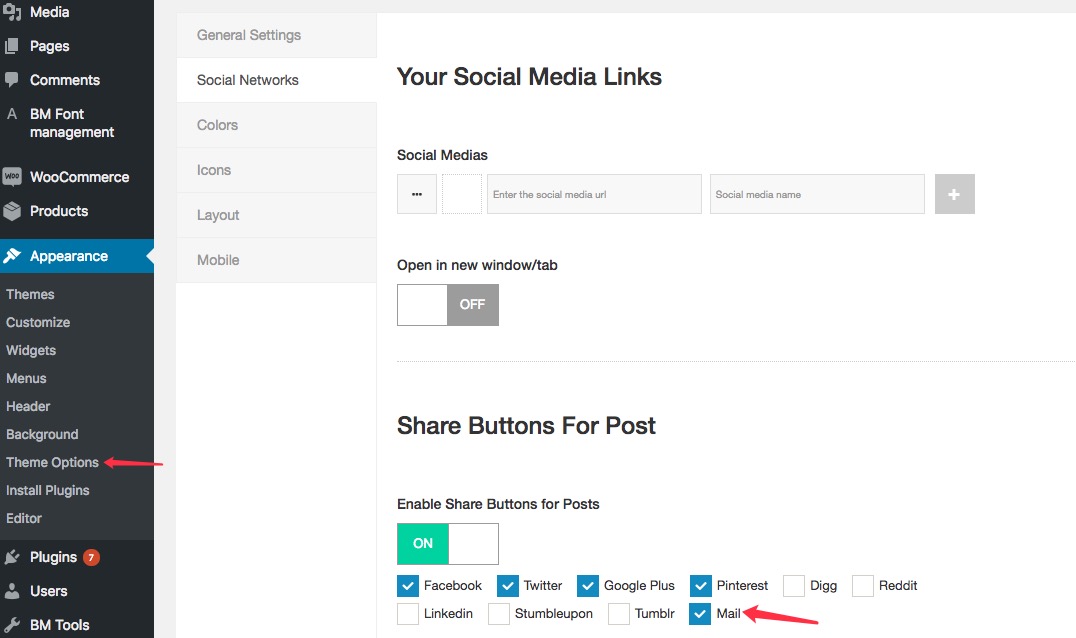Uncheck the Mail share checkbox
Image resolution: width=1076 pixels, height=638 pixels.
[x=700, y=614]
